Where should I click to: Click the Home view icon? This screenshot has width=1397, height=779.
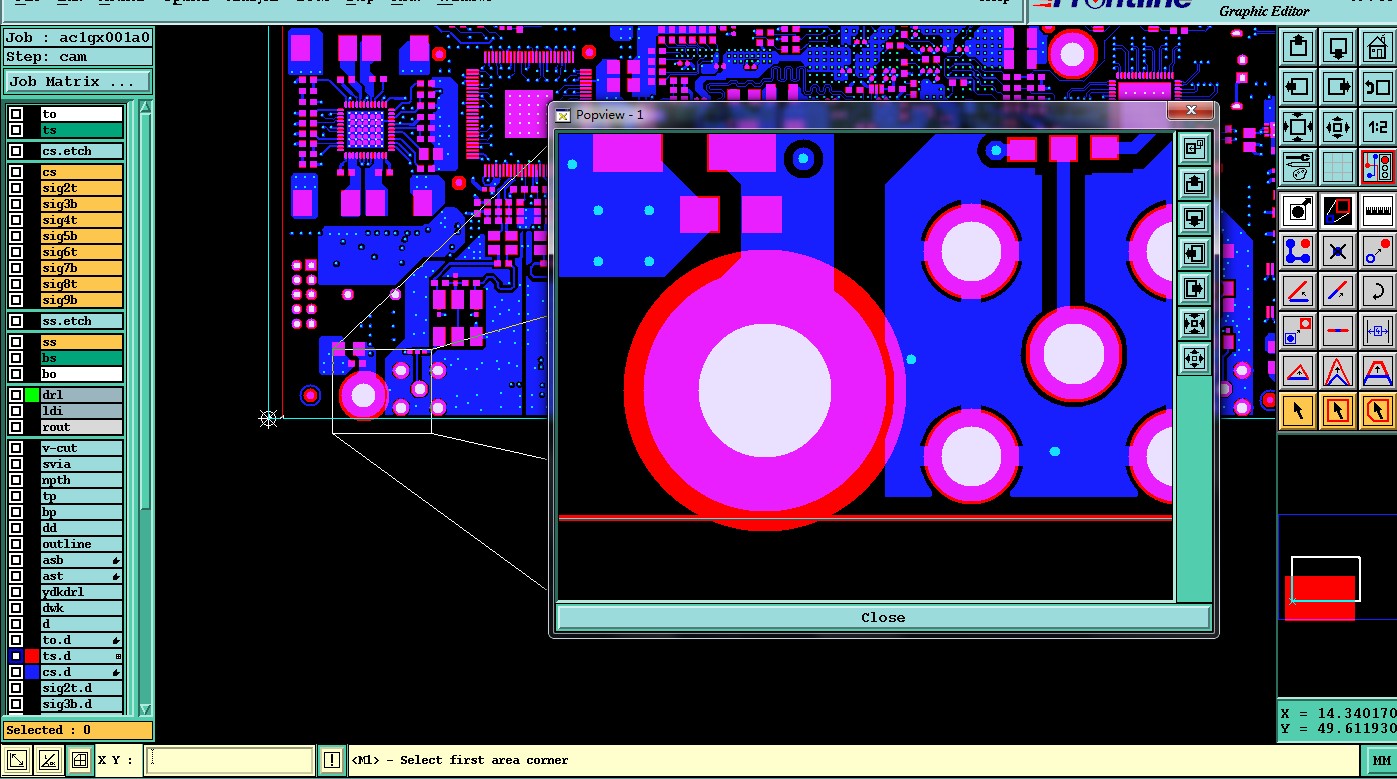tap(1378, 47)
